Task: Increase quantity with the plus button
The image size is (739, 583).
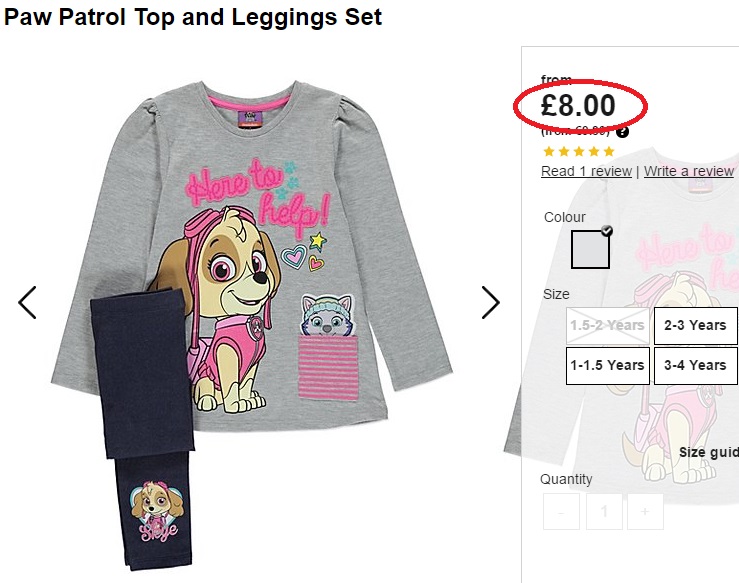Action: [645, 512]
